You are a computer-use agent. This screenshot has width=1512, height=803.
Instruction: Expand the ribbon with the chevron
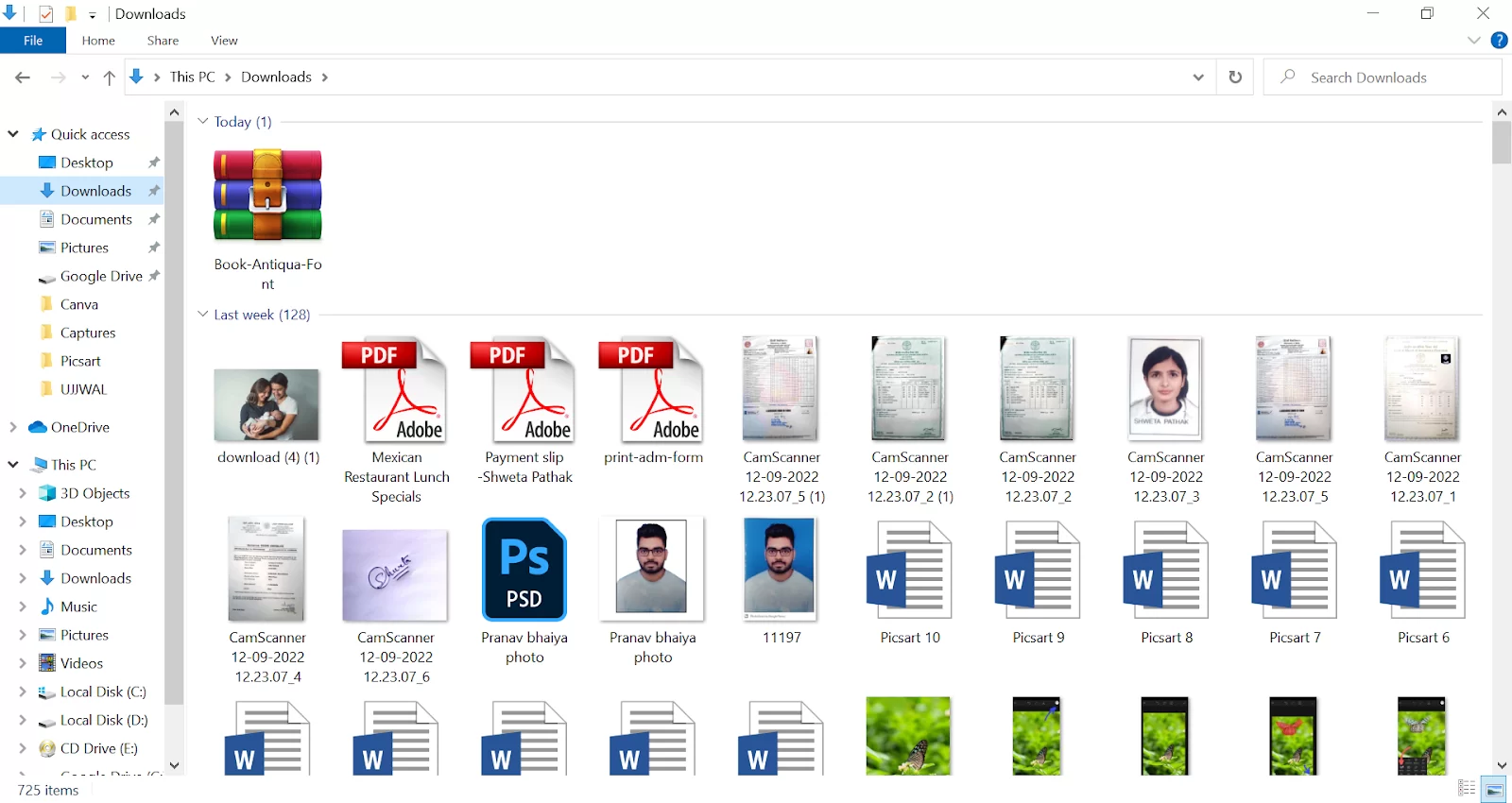[1474, 41]
